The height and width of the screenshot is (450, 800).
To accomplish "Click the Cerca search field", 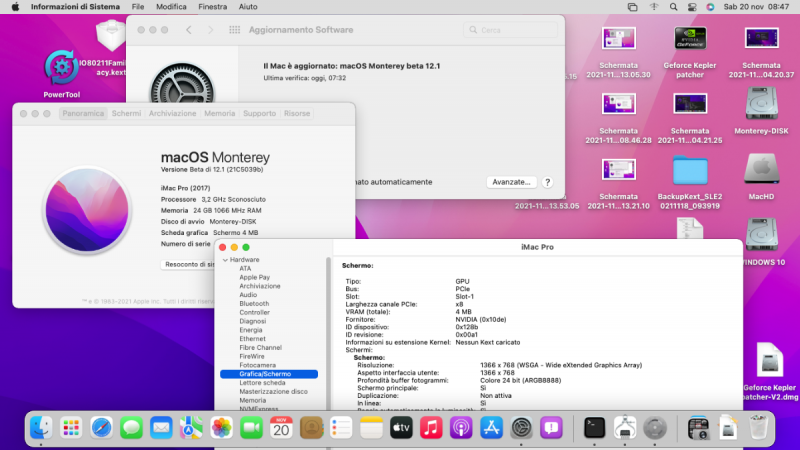I will (x=510, y=31).
